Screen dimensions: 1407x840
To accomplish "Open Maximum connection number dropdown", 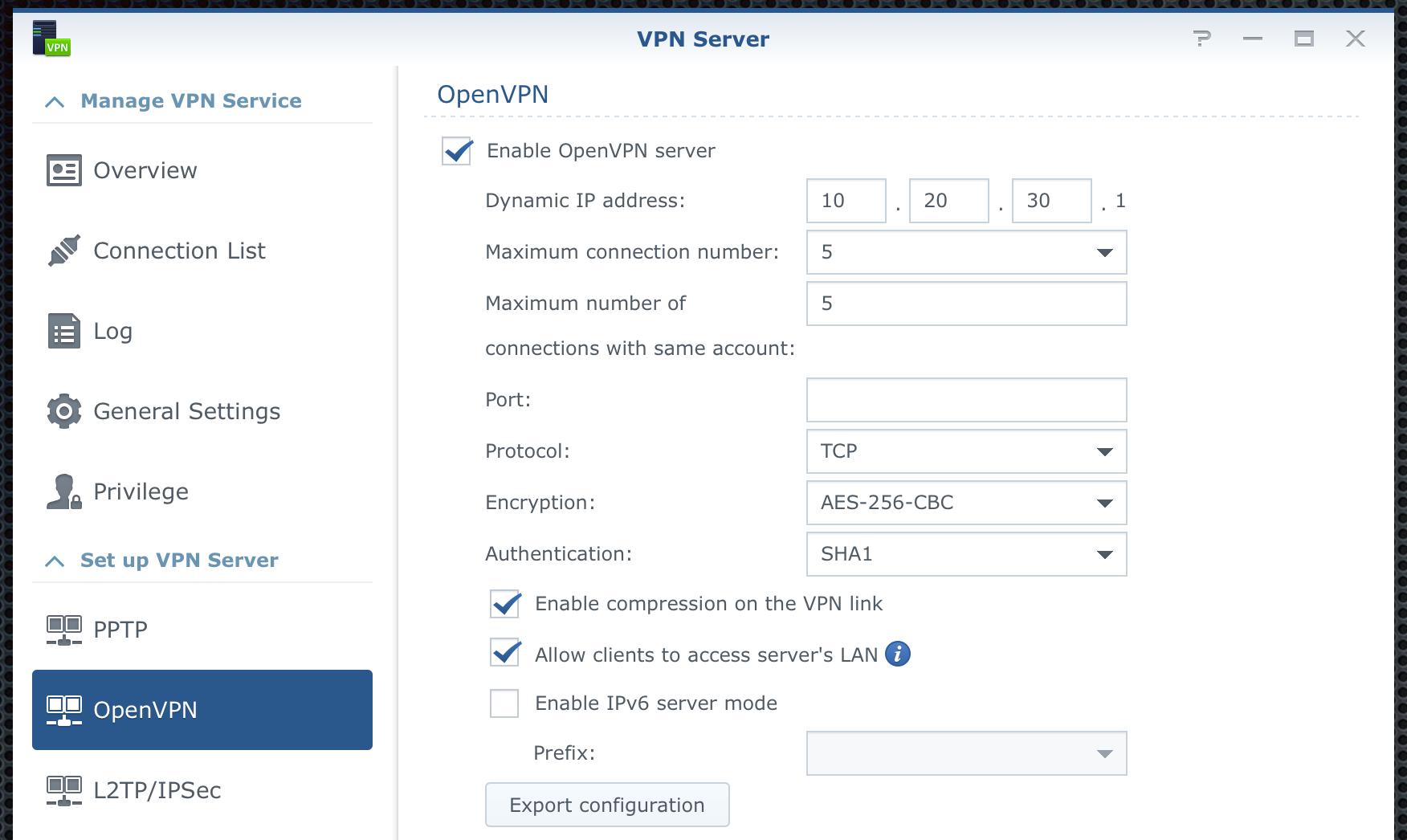I will tap(967, 252).
